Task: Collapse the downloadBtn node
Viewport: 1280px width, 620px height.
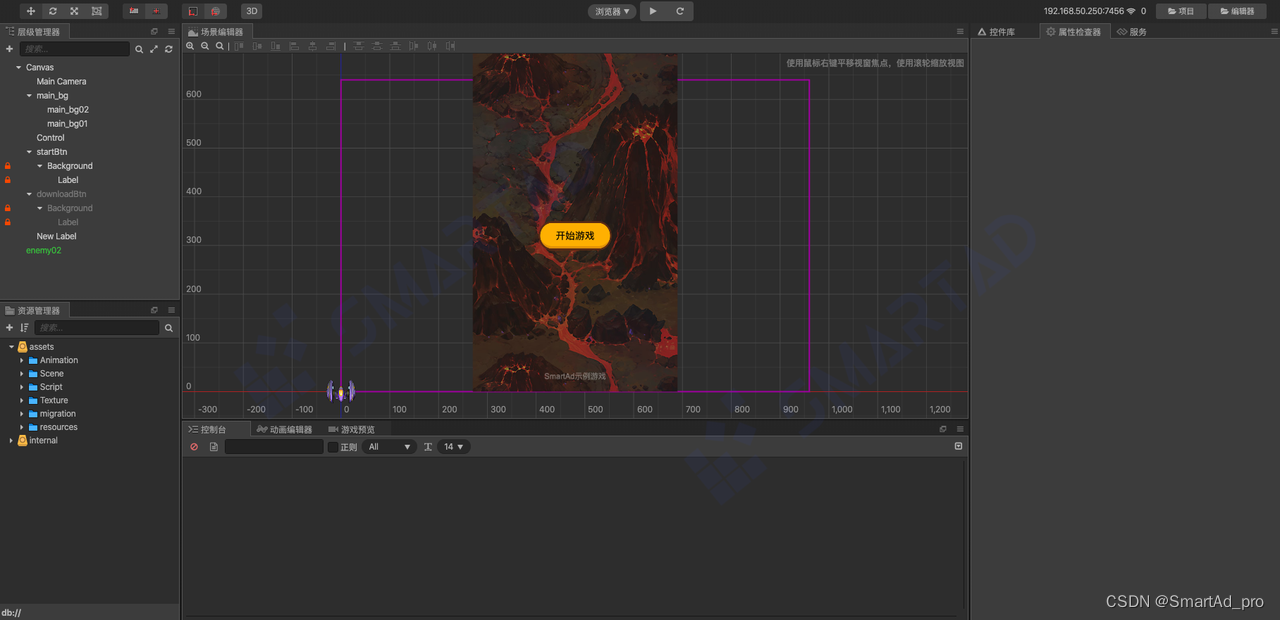Action: click(x=29, y=194)
